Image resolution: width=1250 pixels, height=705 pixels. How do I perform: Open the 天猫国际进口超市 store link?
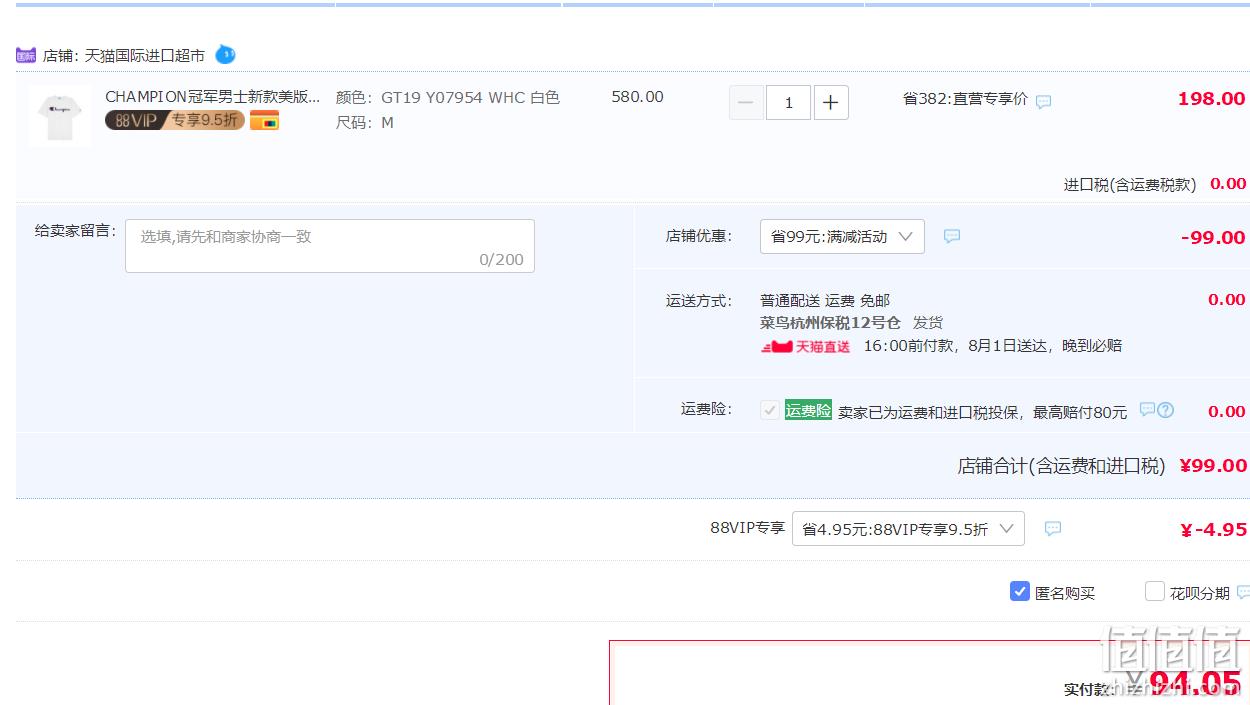[144, 56]
